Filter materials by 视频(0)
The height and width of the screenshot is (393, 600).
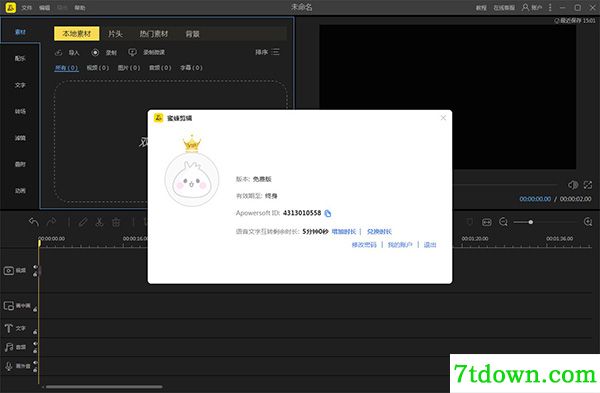(x=98, y=68)
